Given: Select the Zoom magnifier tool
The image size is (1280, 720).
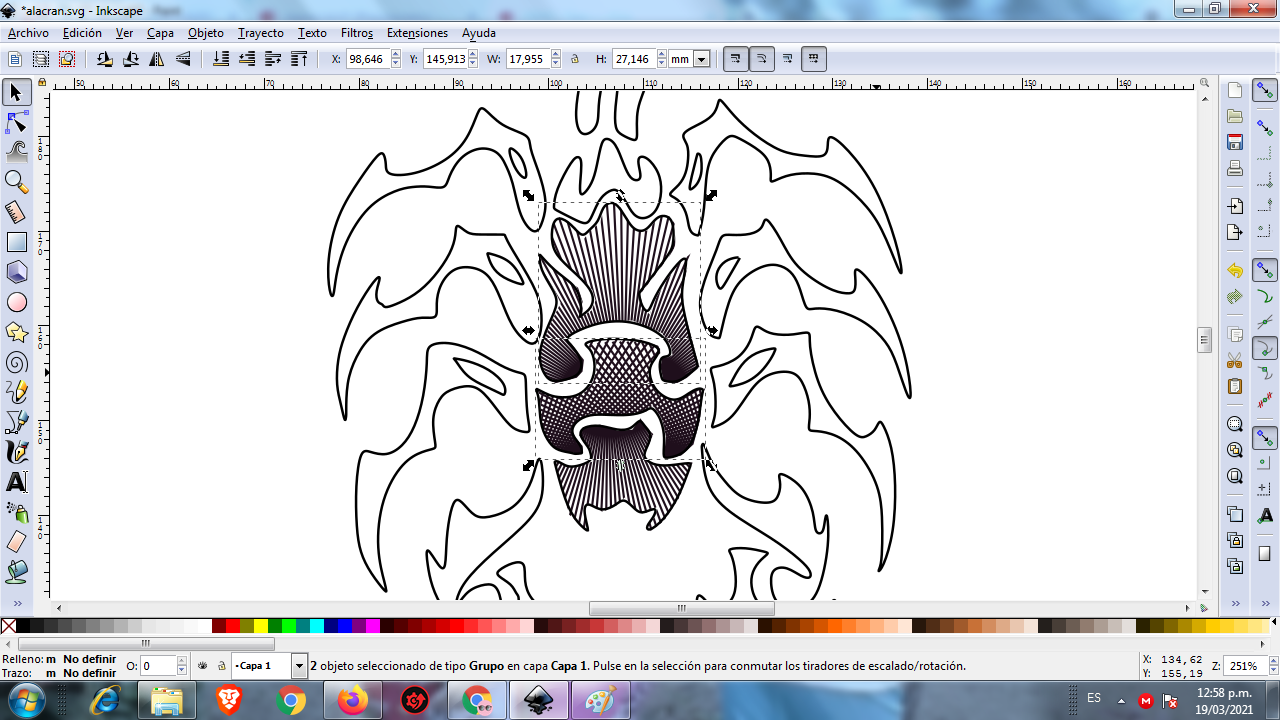Looking at the screenshot, I should coord(16,182).
